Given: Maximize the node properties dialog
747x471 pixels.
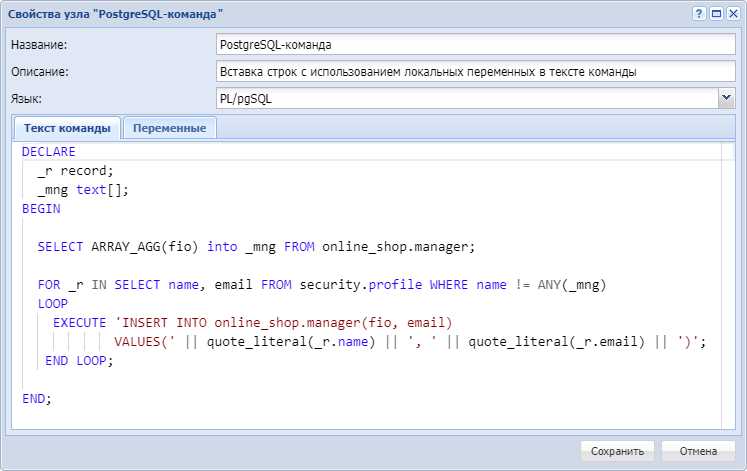Looking at the screenshot, I should tap(716, 13).
